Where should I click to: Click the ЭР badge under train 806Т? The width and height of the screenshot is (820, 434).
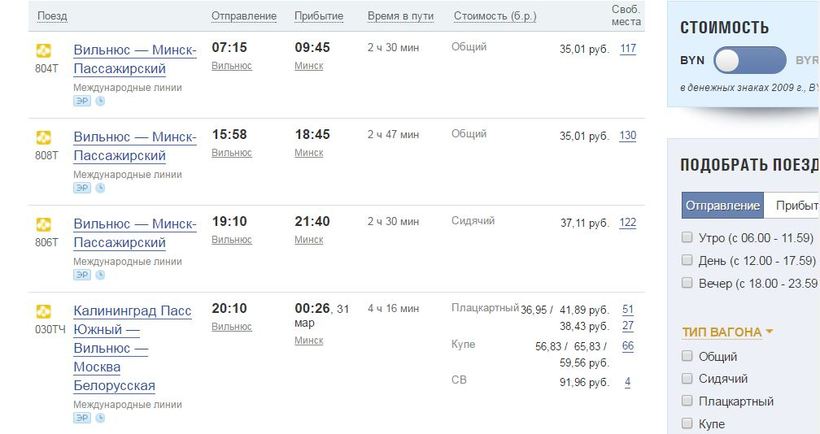[x=82, y=275]
